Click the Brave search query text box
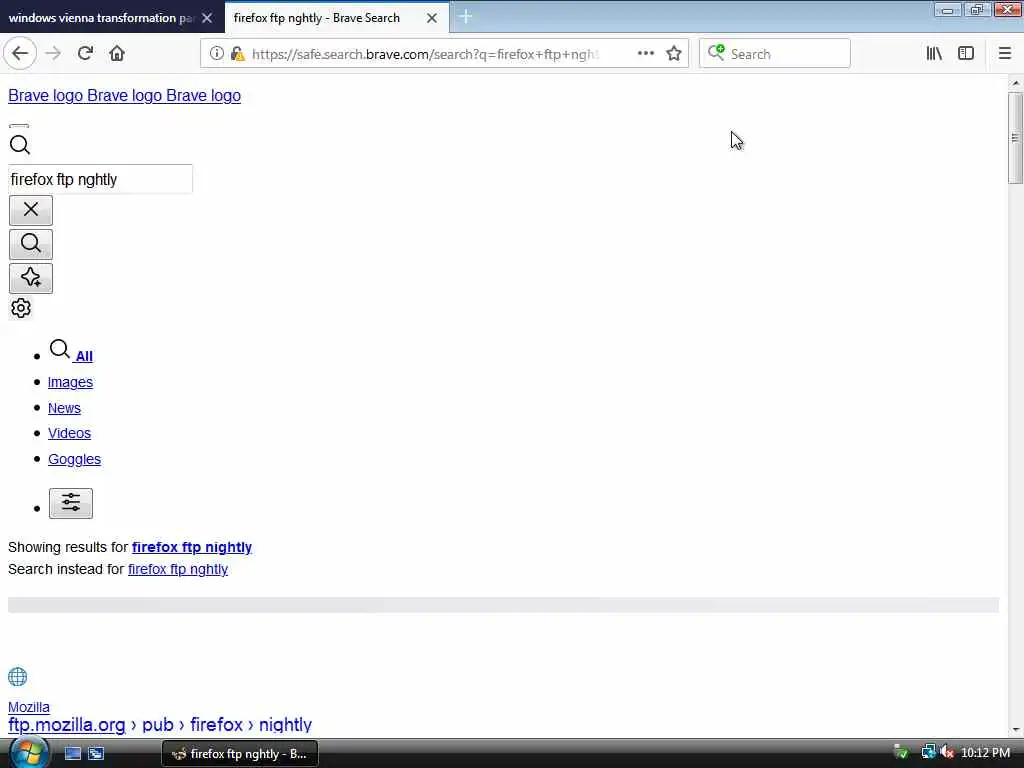1024x768 pixels. coord(101,179)
